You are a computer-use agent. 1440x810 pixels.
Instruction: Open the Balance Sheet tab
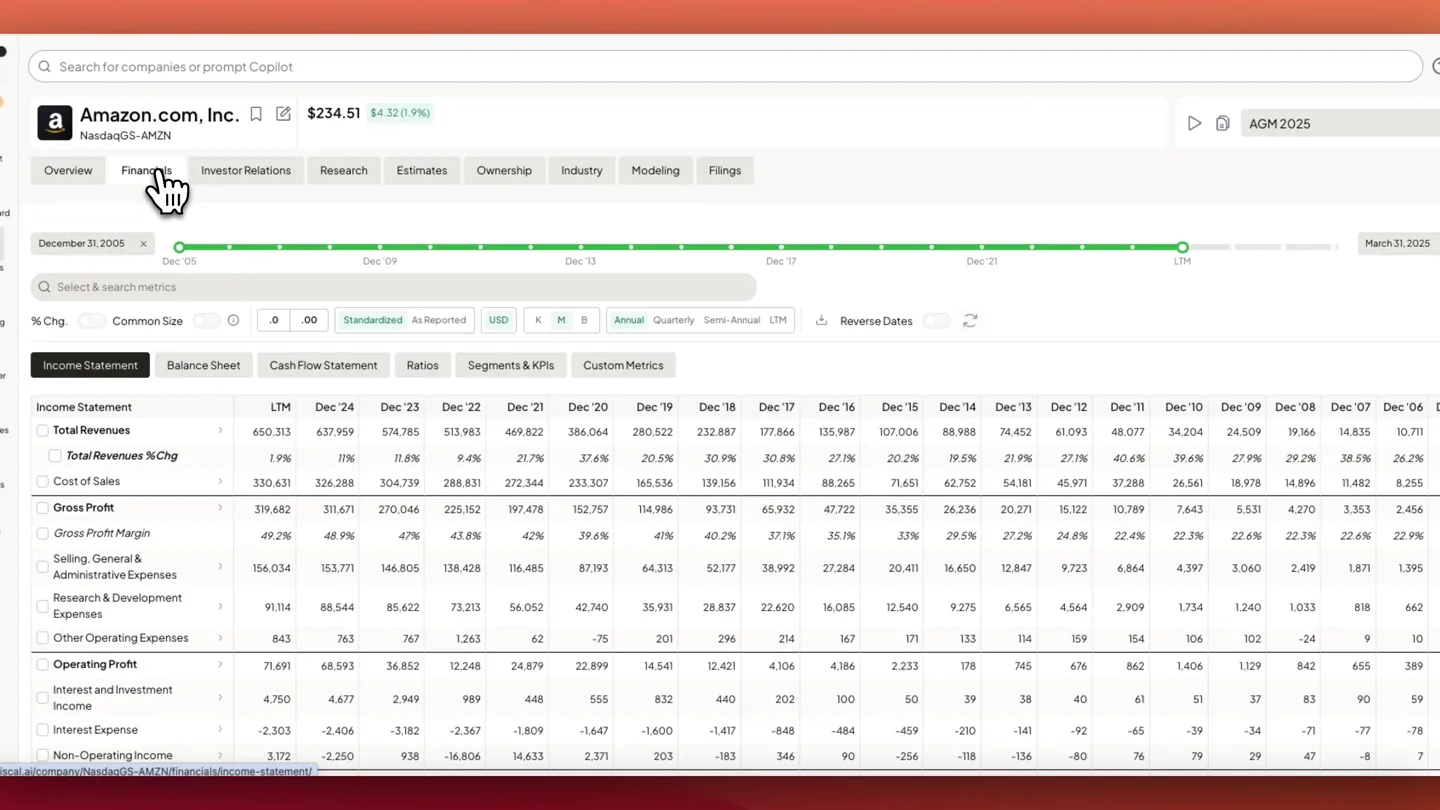point(203,366)
